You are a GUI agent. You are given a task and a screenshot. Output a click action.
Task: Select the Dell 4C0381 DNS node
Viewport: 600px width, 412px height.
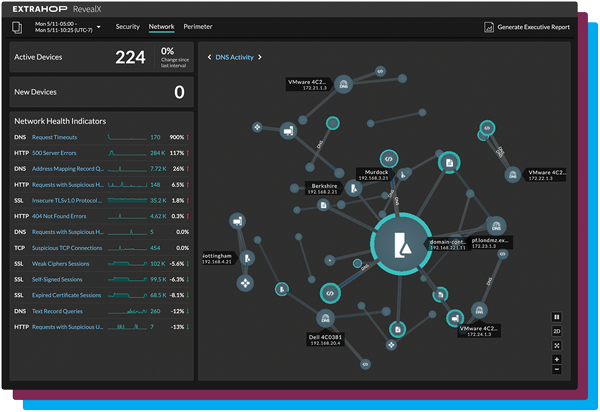click(x=325, y=318)
